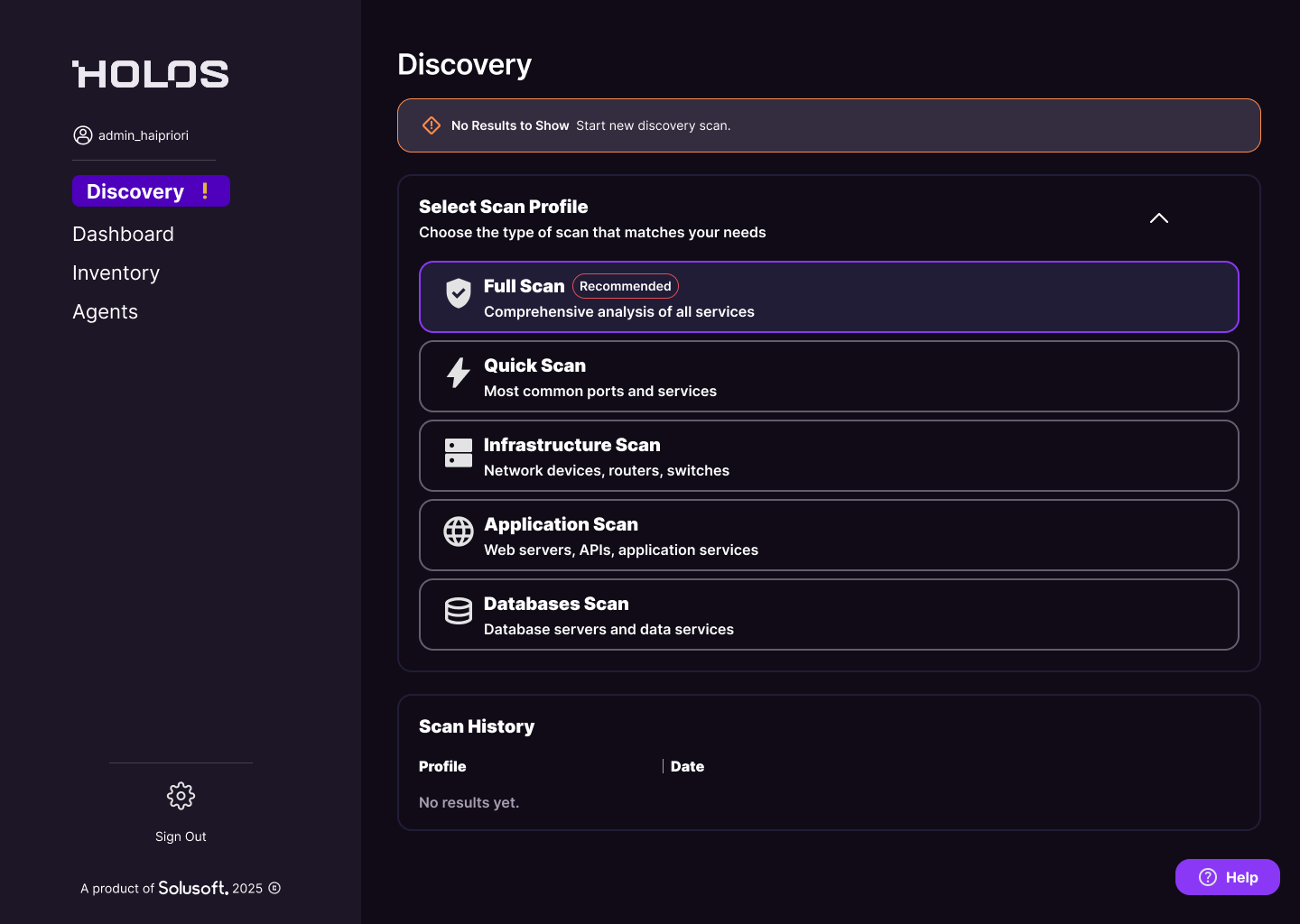
Task: Click the 'No Results to Show' alert text
Action: (510, 125)
